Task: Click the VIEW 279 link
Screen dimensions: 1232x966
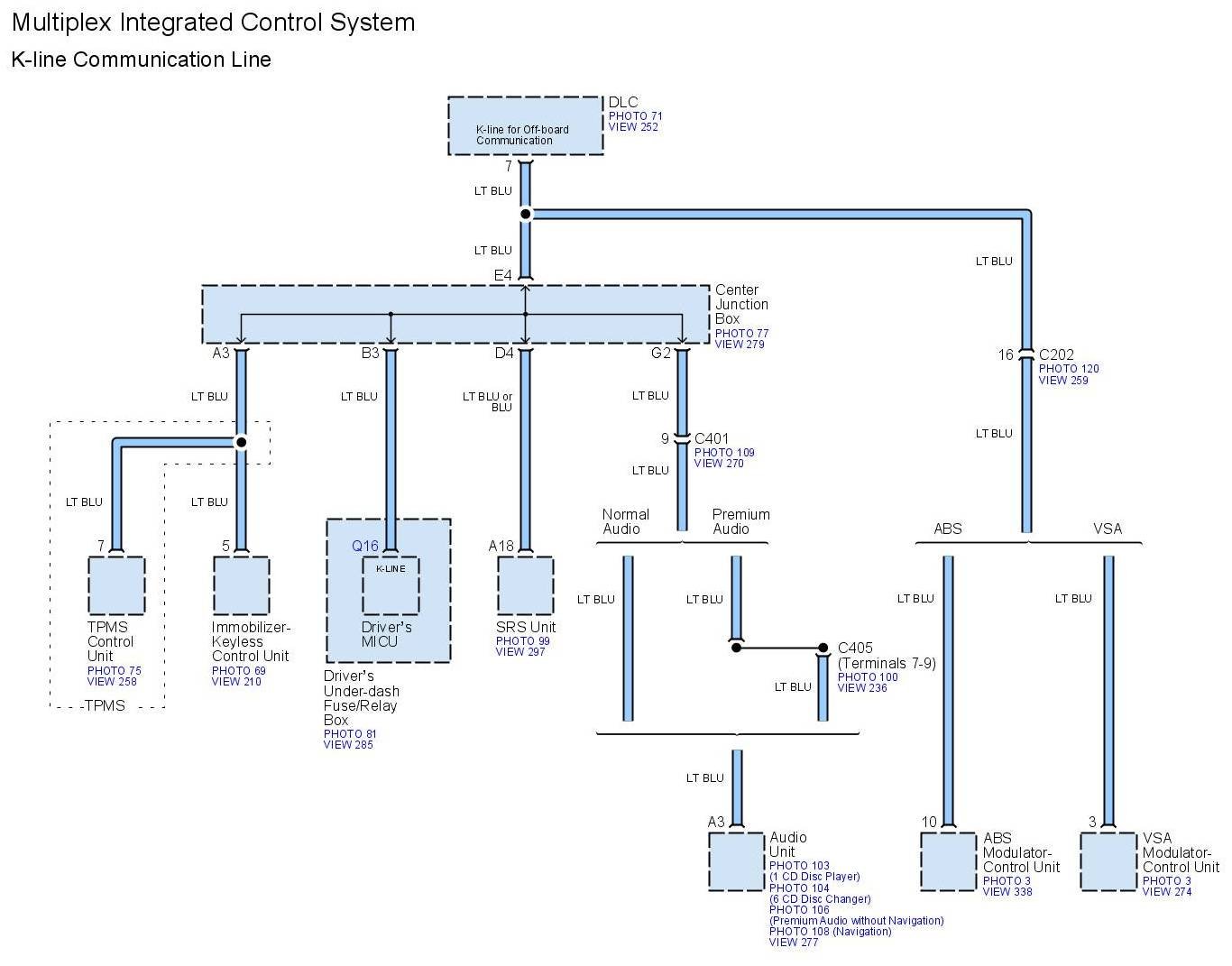Action: tap(740, 345)
